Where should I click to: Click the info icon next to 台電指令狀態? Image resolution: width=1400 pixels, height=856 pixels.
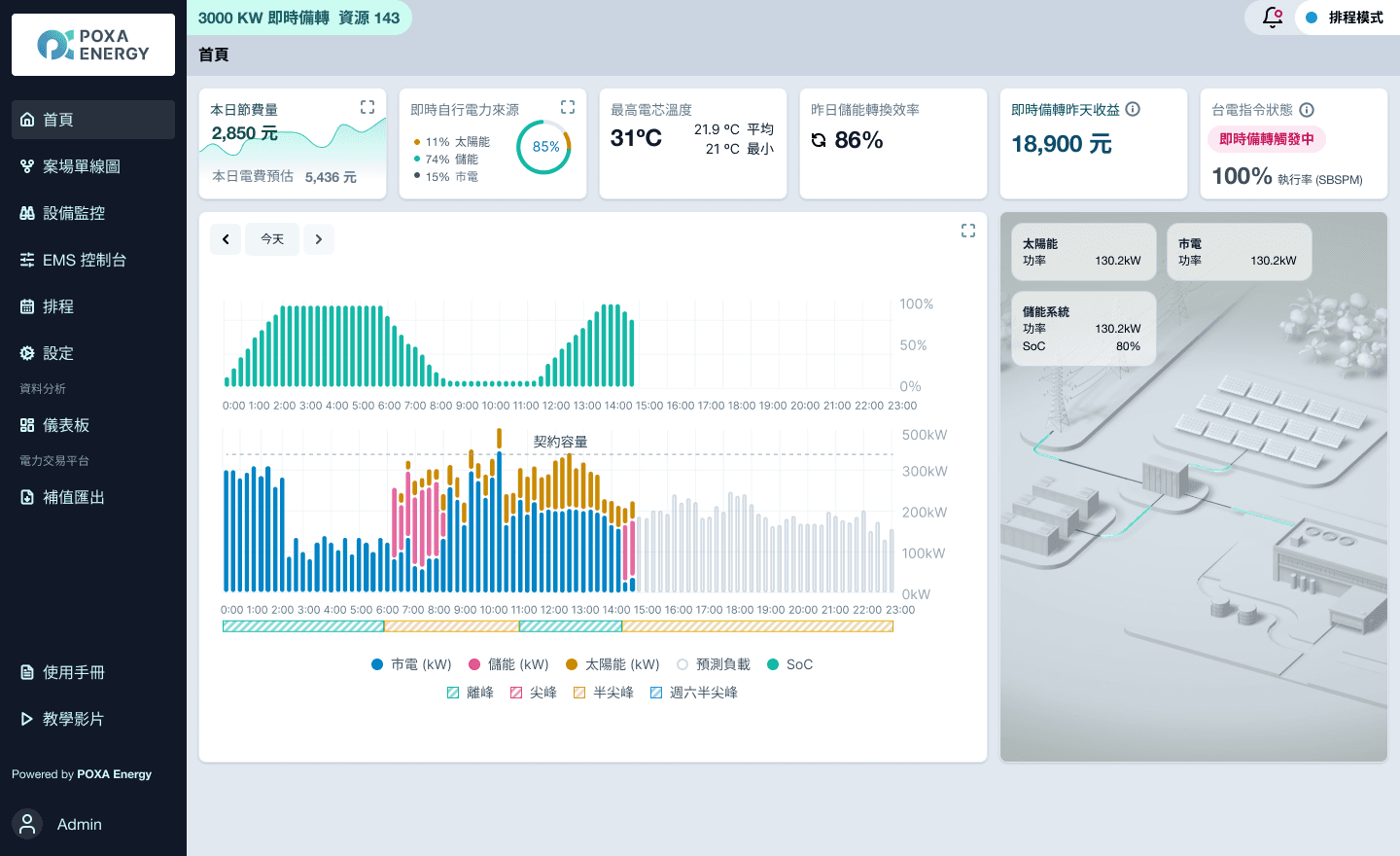tap(1308, 110)
